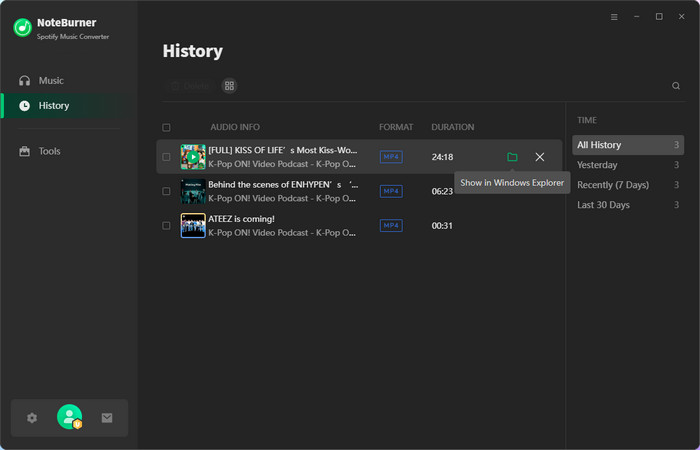Click the title 'ATEEZ is coming!'
The image size is (700, 450).
pyautogui.click(x=241, y=219)
